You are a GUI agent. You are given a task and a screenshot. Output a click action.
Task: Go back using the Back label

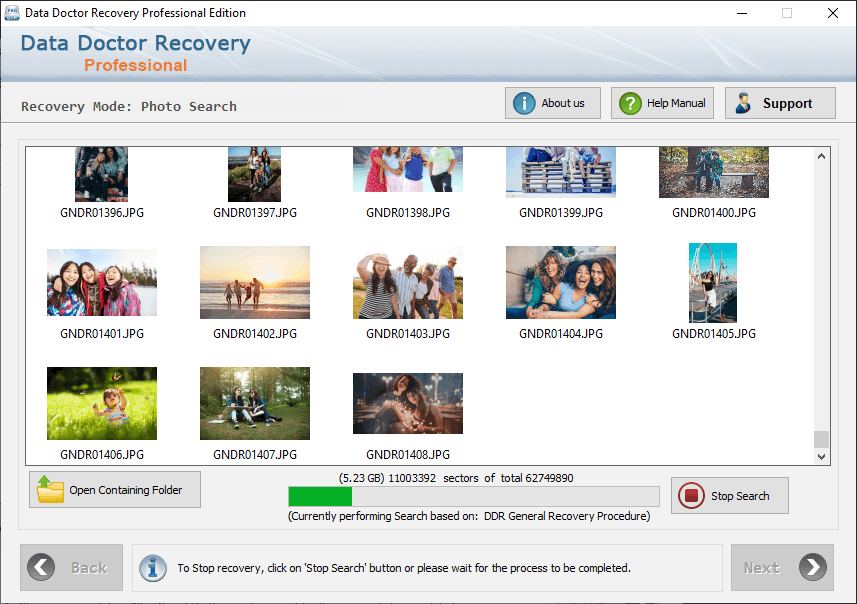point(89,568)
